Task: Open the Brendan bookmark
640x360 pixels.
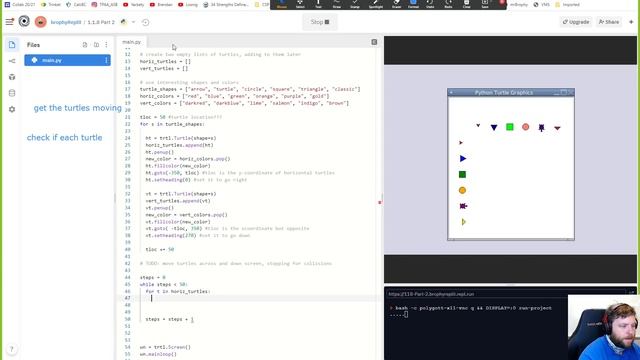Action: (162, 4)
